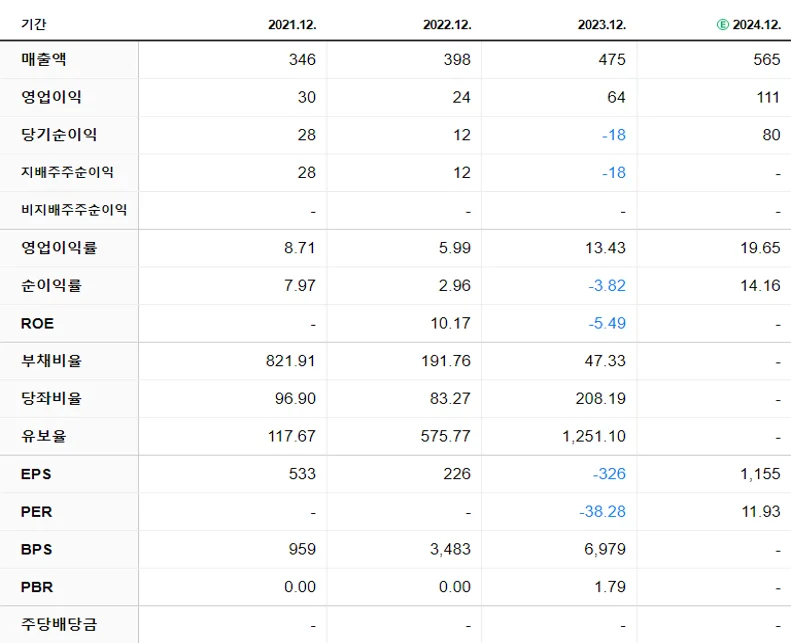Click operating profit value 64
This screenshot has width=791, height=643.
616,97
